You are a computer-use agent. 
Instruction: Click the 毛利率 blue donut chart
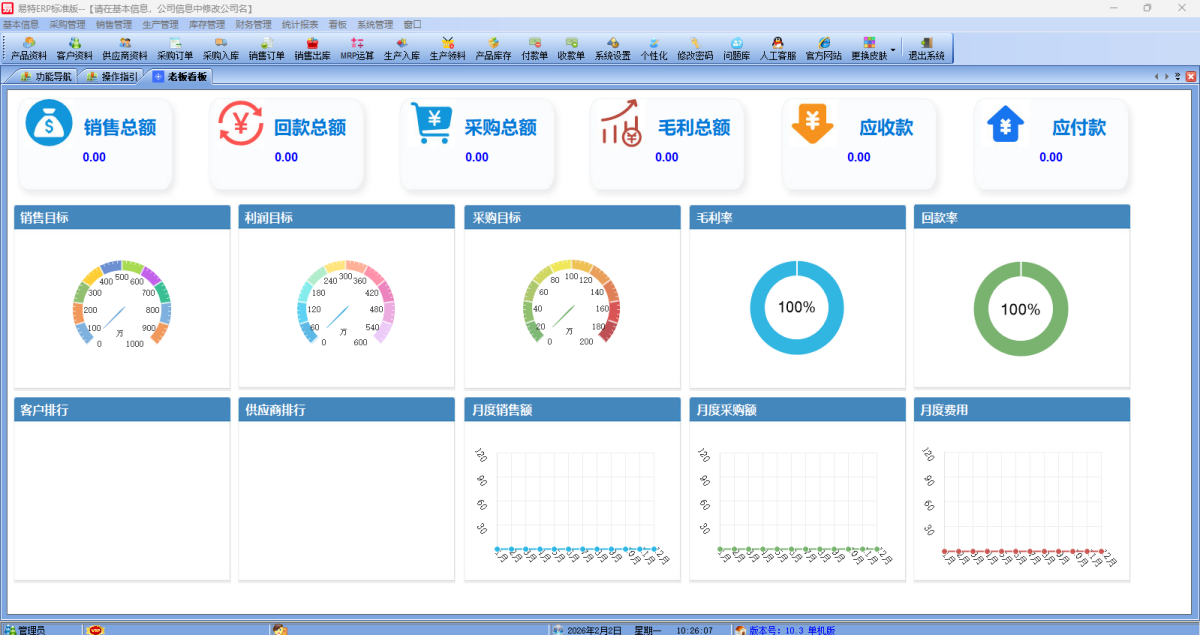click(x=797, y=308)
